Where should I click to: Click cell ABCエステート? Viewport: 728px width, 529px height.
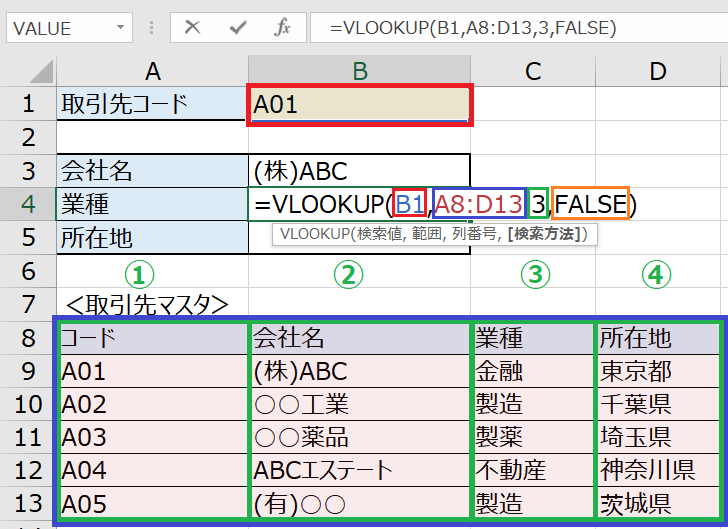(x=360, y=470)
